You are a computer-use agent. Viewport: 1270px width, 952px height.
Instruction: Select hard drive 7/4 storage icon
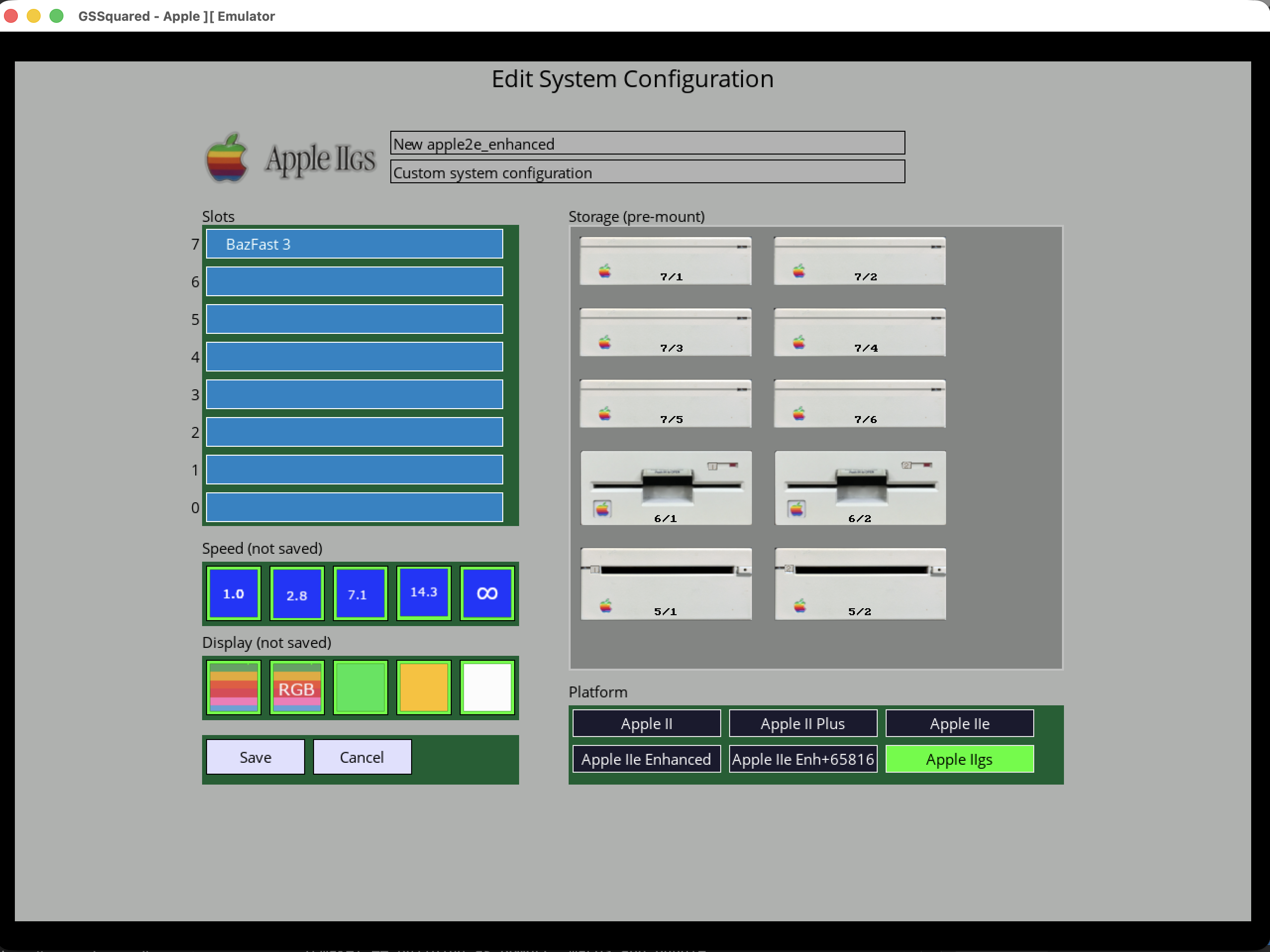click(x=859, y=332)
